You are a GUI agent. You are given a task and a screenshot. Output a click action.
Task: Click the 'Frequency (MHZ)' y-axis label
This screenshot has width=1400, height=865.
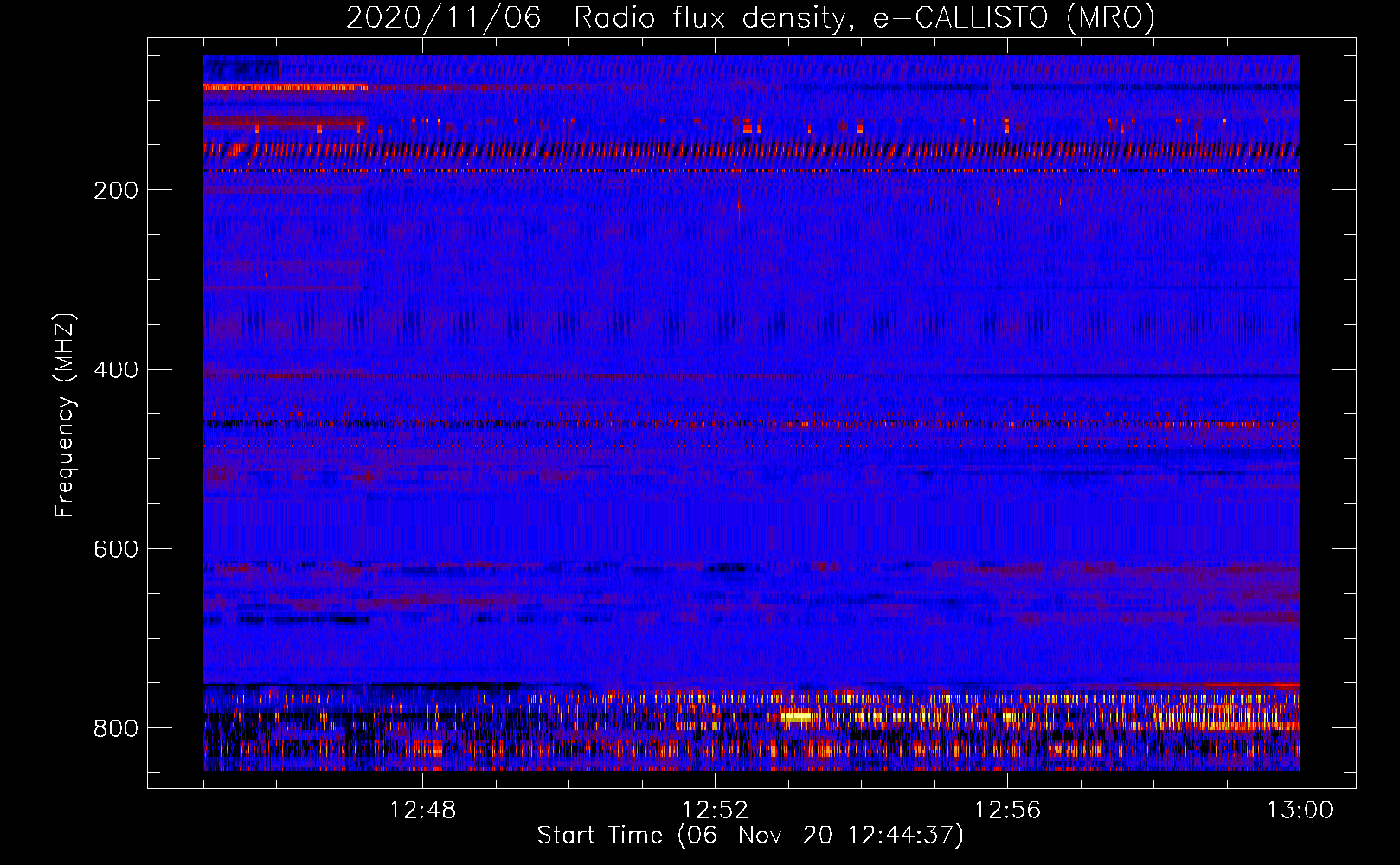click(x=65, y=415)
